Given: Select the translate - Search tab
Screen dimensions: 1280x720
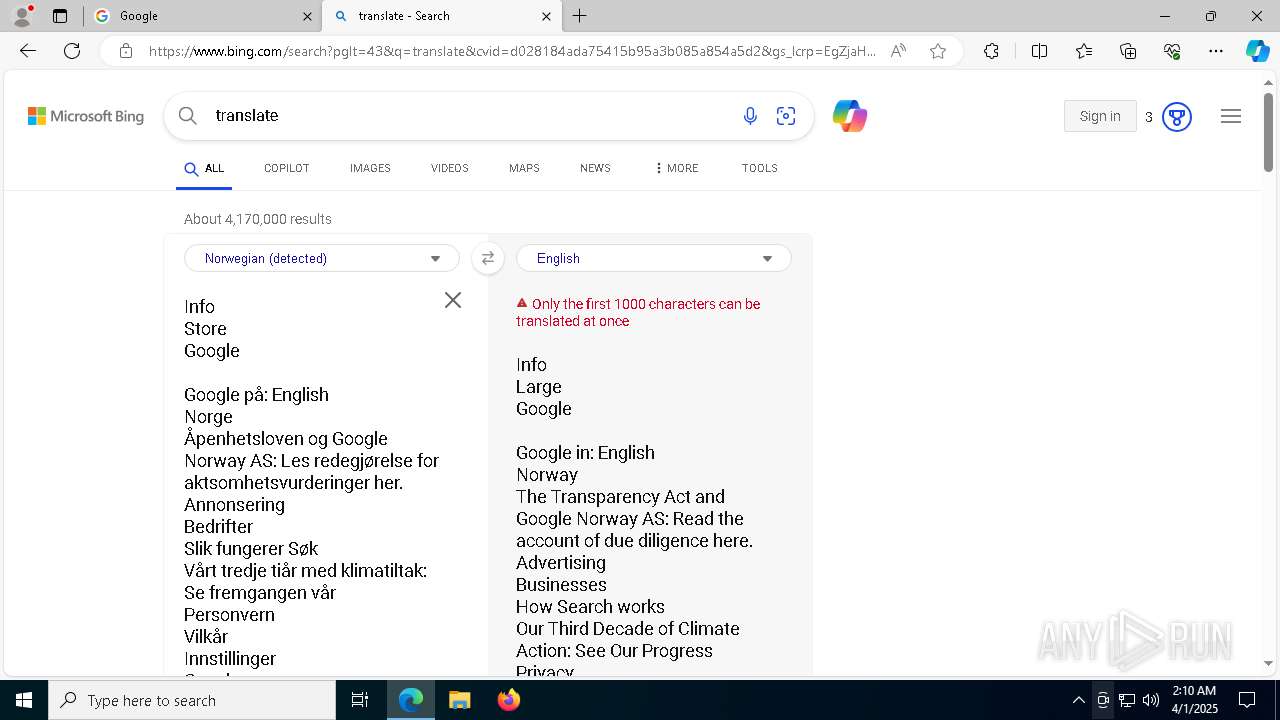Looking at the screenshot, I should (442, 16).
